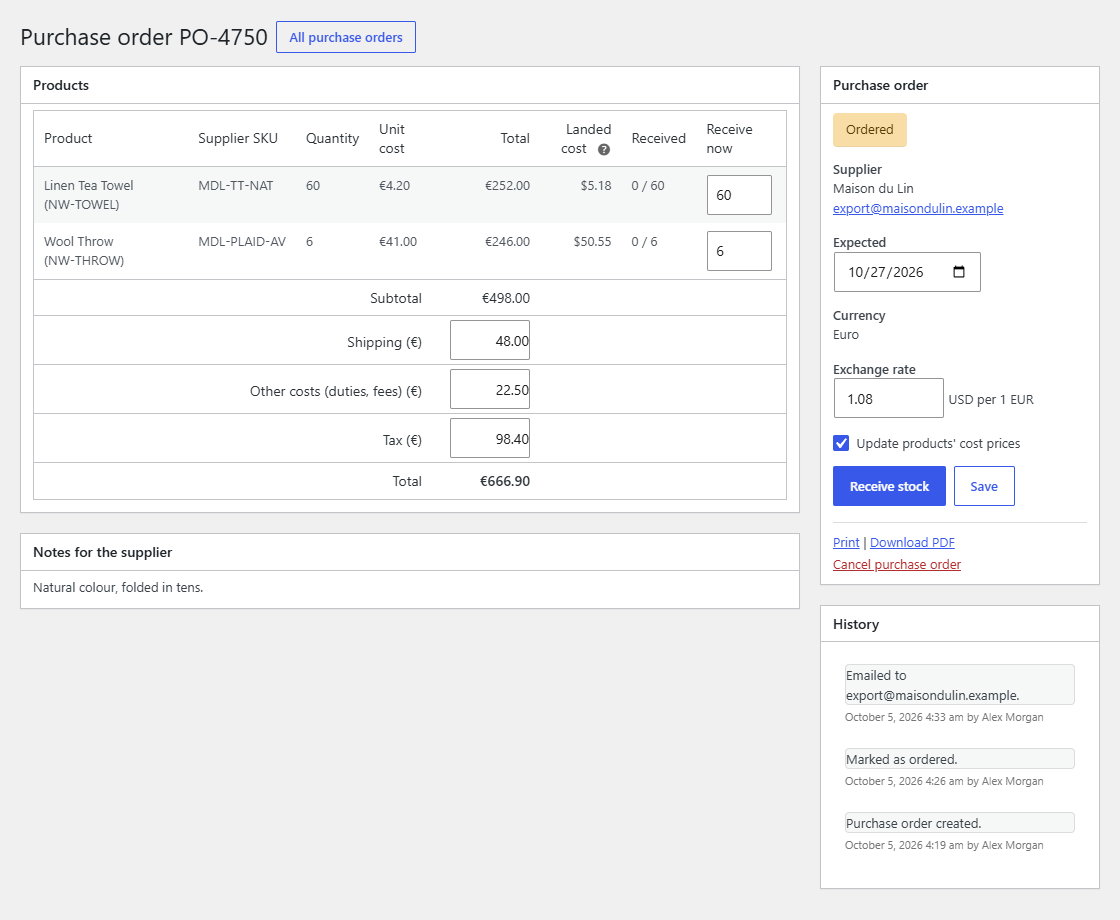
Task: Click the received count 0 / 60
Action: (648, 186)
